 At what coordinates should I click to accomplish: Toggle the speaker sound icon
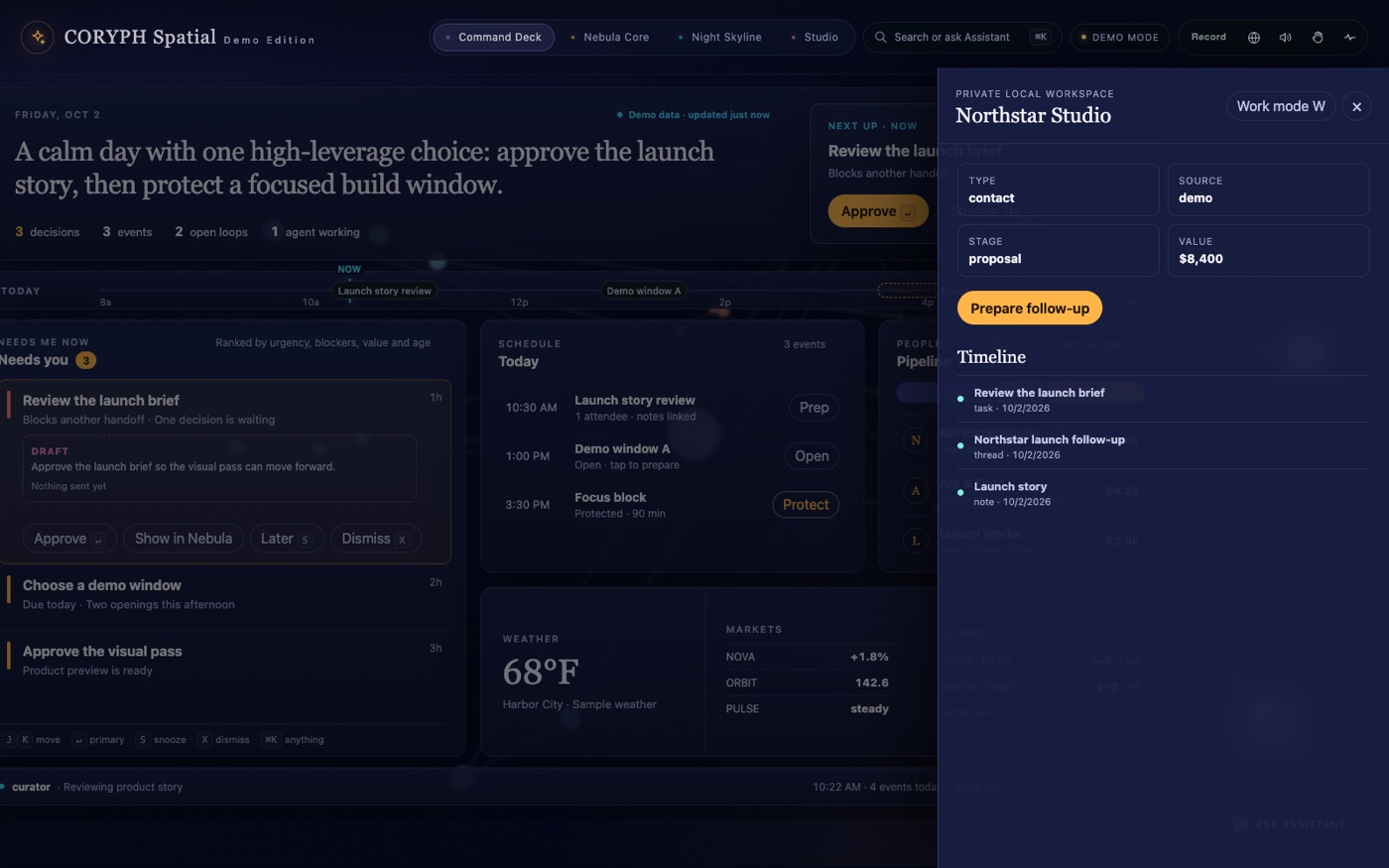pos(1286,38)
